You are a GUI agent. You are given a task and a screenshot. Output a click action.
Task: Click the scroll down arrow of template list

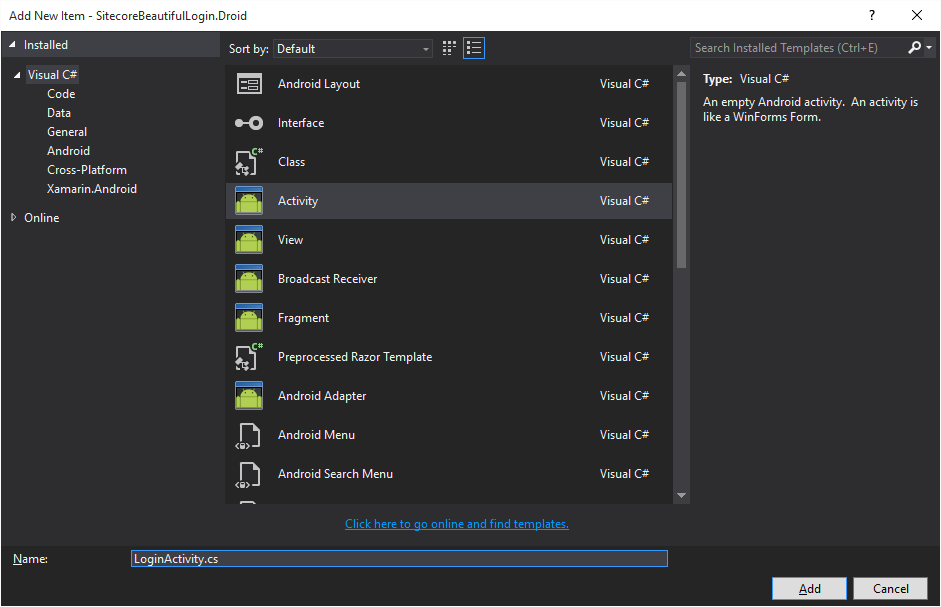click(x=681, y=495)
